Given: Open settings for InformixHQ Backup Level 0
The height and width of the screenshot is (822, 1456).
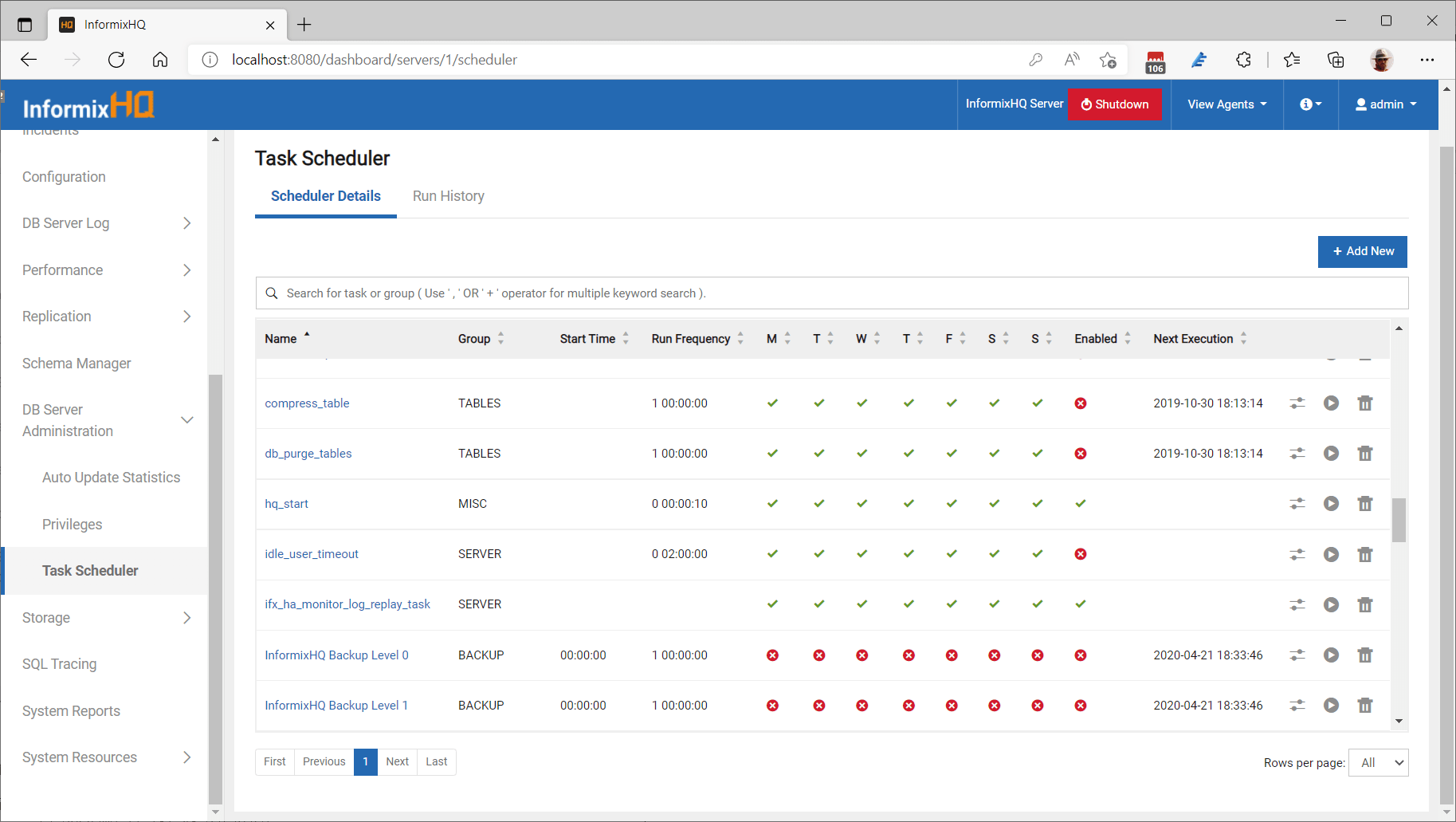Looking at the screenshot, I should (x=1297, y=655).
